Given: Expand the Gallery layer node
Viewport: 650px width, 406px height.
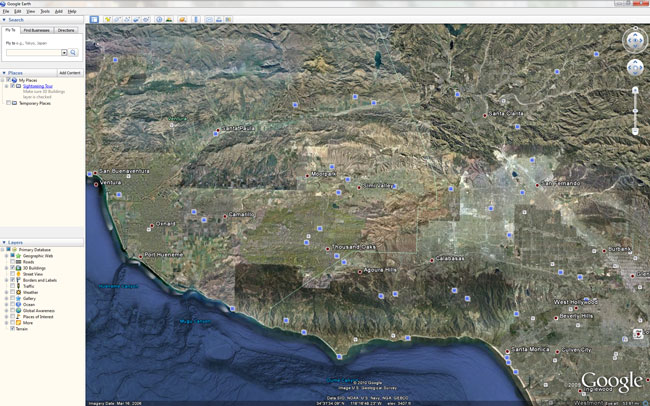Looking at the screenshot, I should click(x=7, y=299).
